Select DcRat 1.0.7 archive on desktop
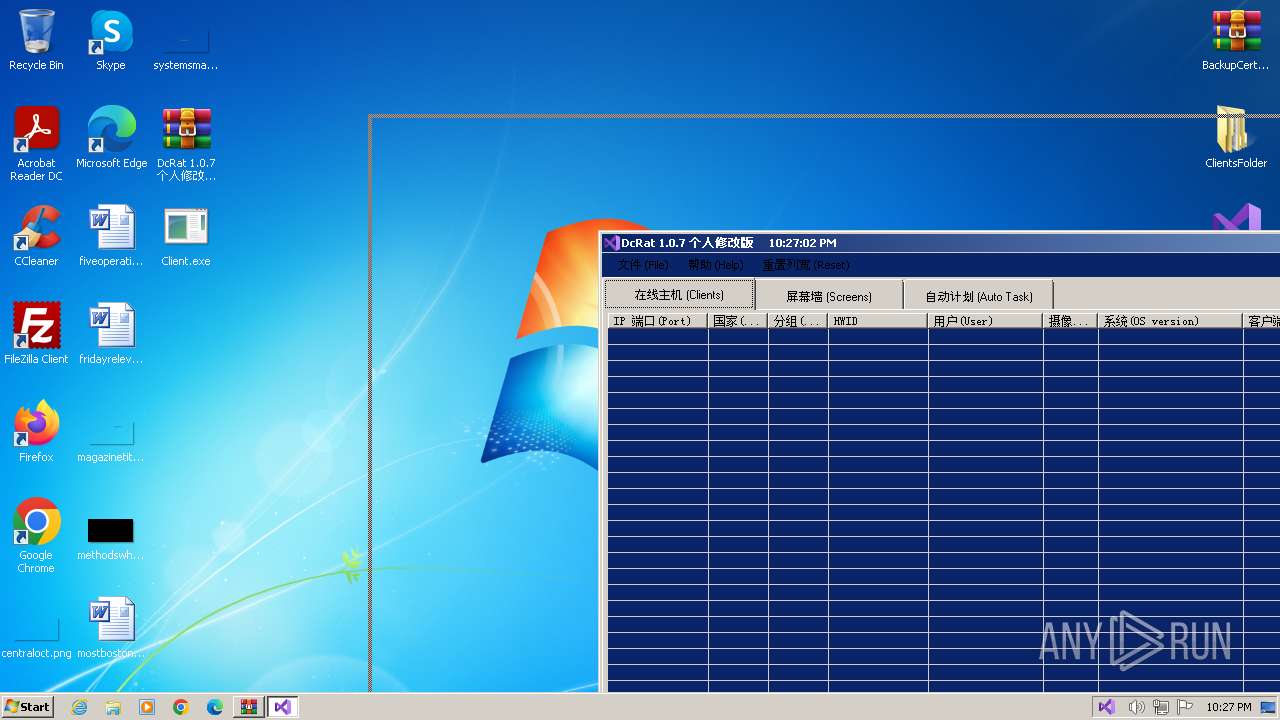This screenshot has width=1280, height=720. (186, 143)
